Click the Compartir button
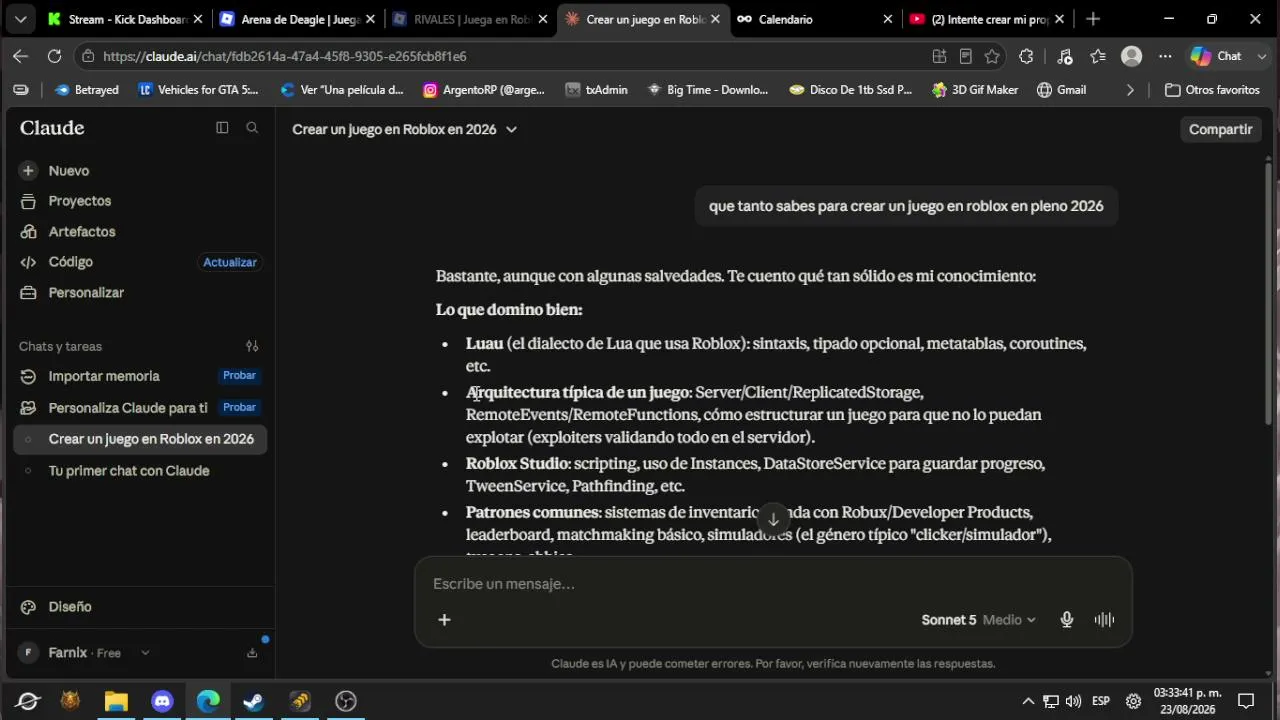 [x=1220, y=129]
